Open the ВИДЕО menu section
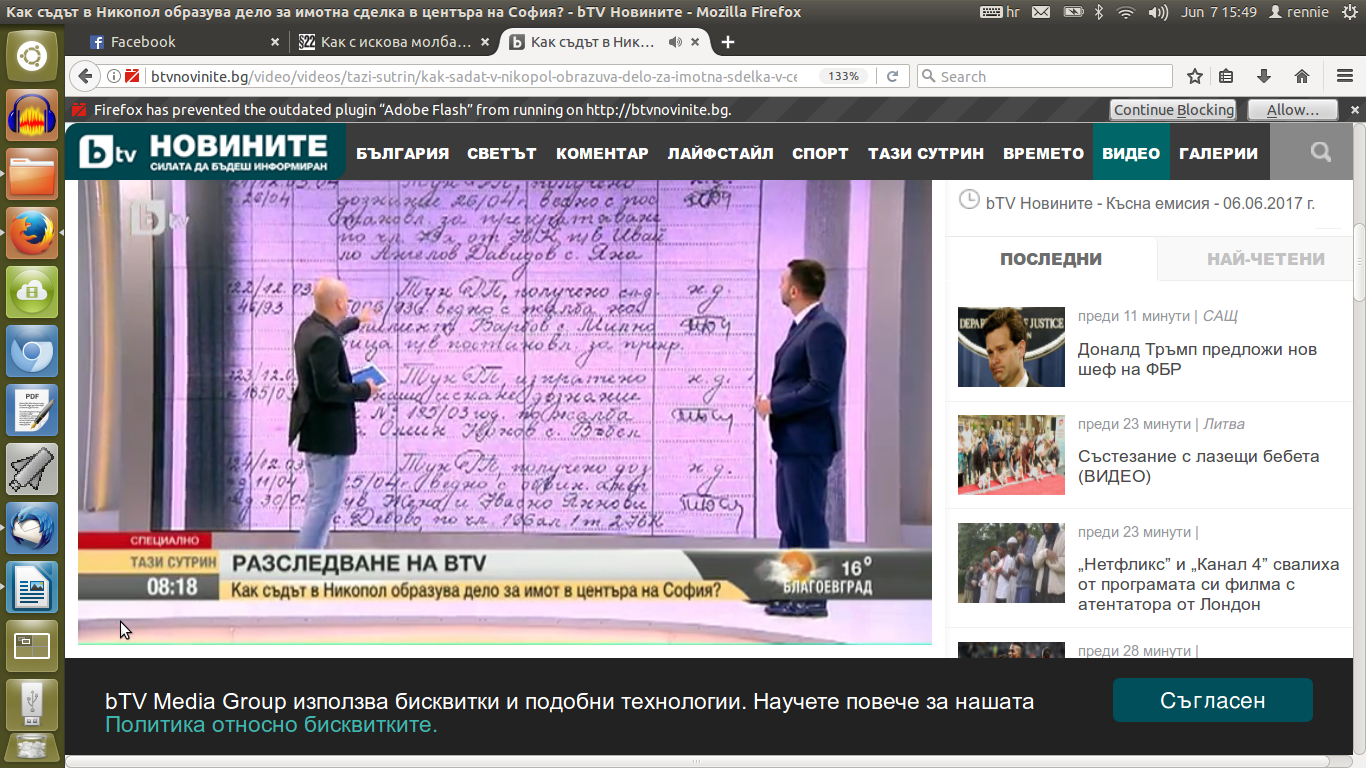This screenshot has width=1366, height=768. (x=1131, y=152)
